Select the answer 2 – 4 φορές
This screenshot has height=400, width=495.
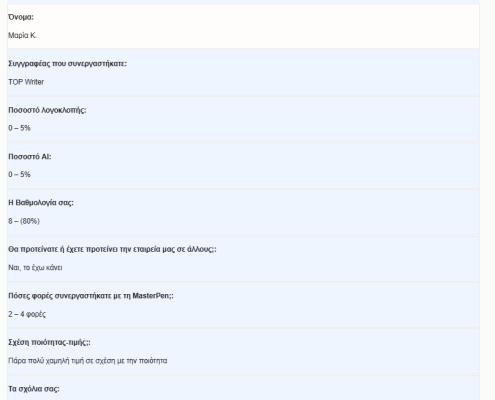27,314
